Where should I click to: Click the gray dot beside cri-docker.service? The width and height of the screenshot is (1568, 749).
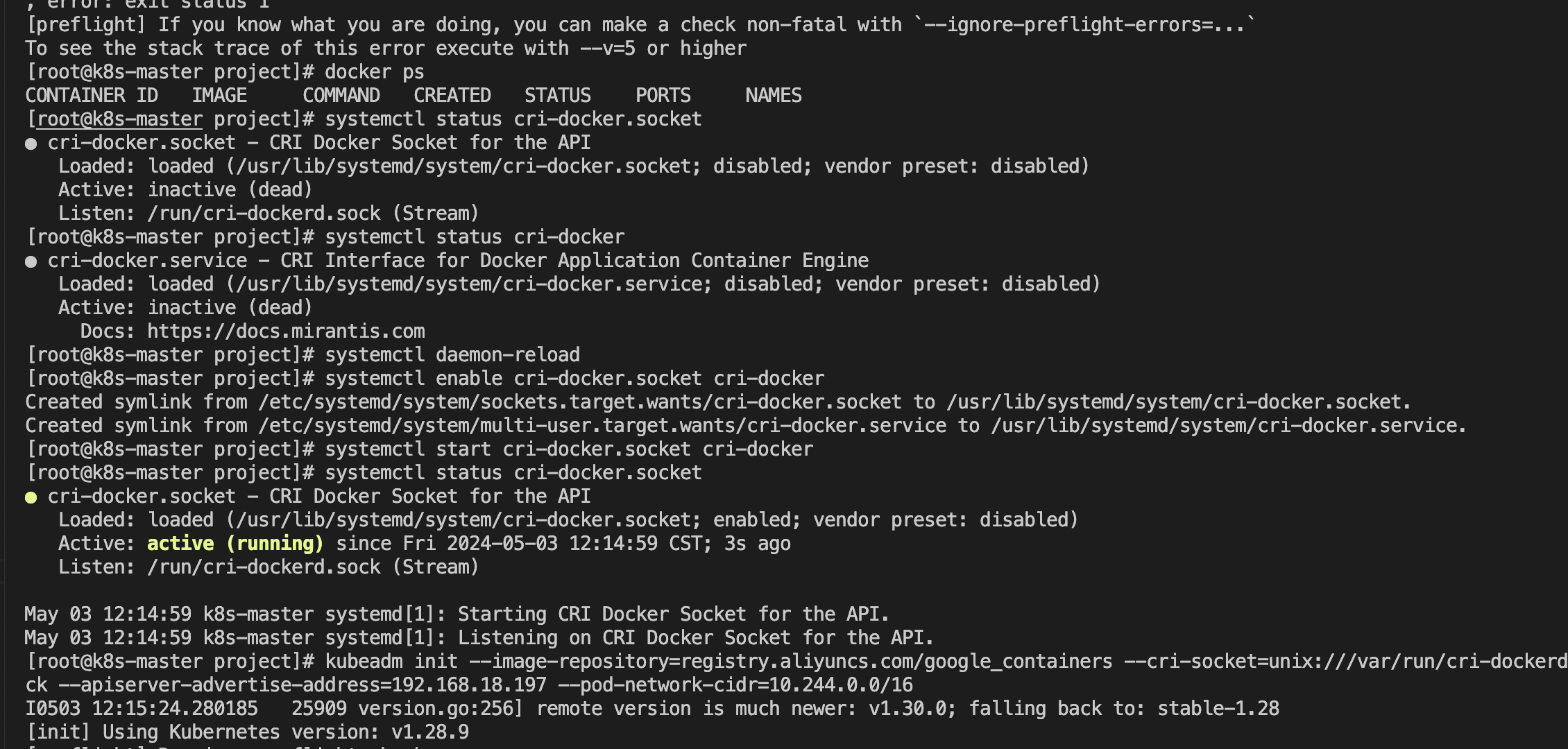coord(31,261)
